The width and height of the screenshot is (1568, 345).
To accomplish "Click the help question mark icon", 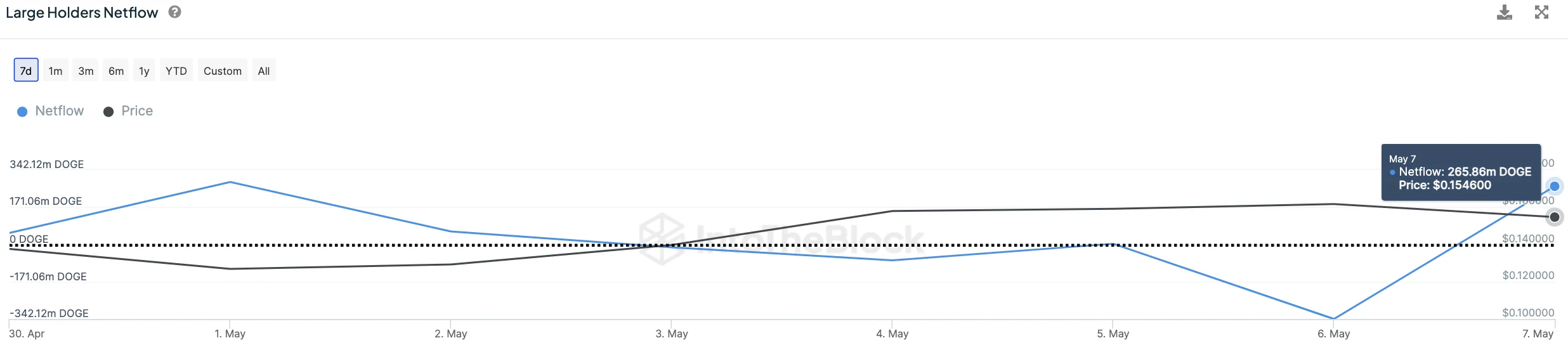I will [x=174, y=12].
